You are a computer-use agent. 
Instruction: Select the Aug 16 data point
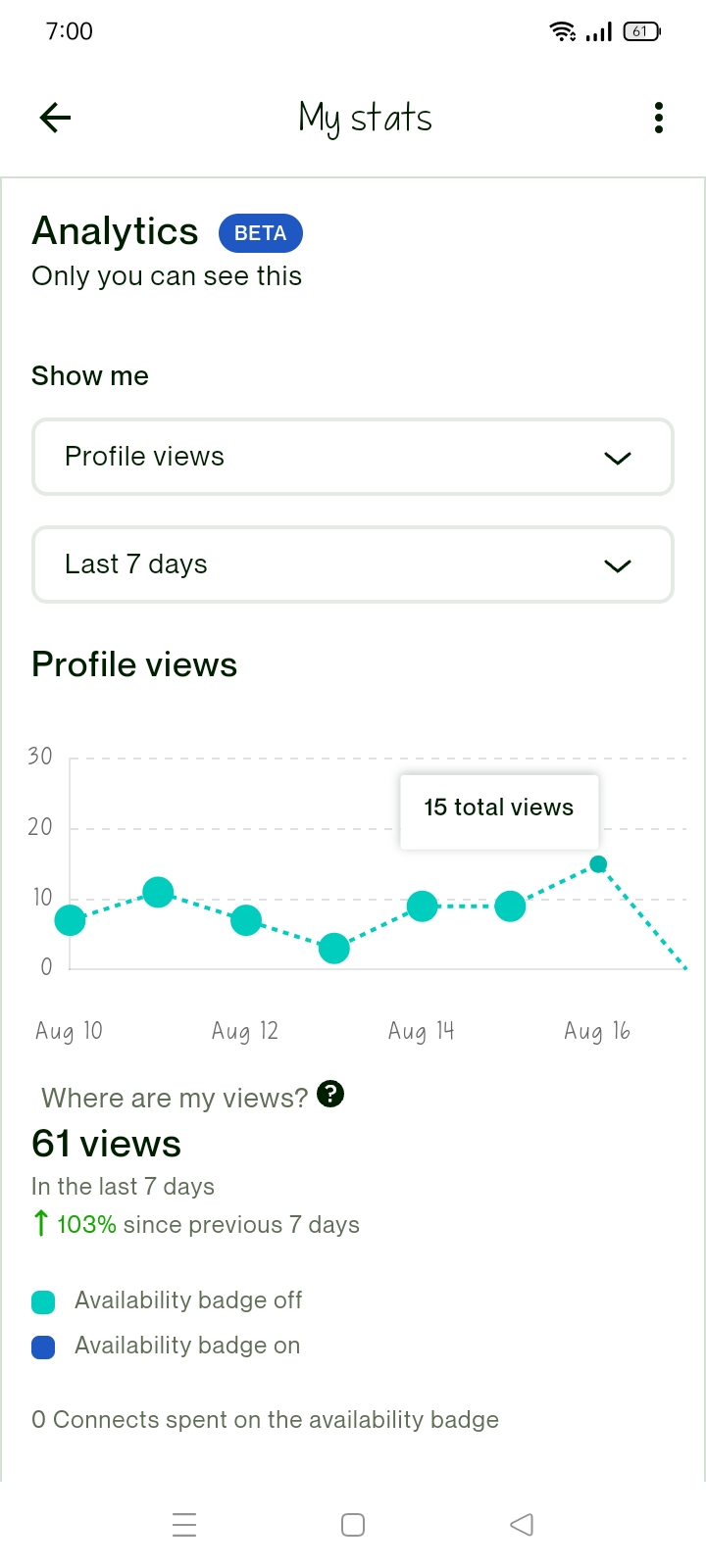click(598, 863)
